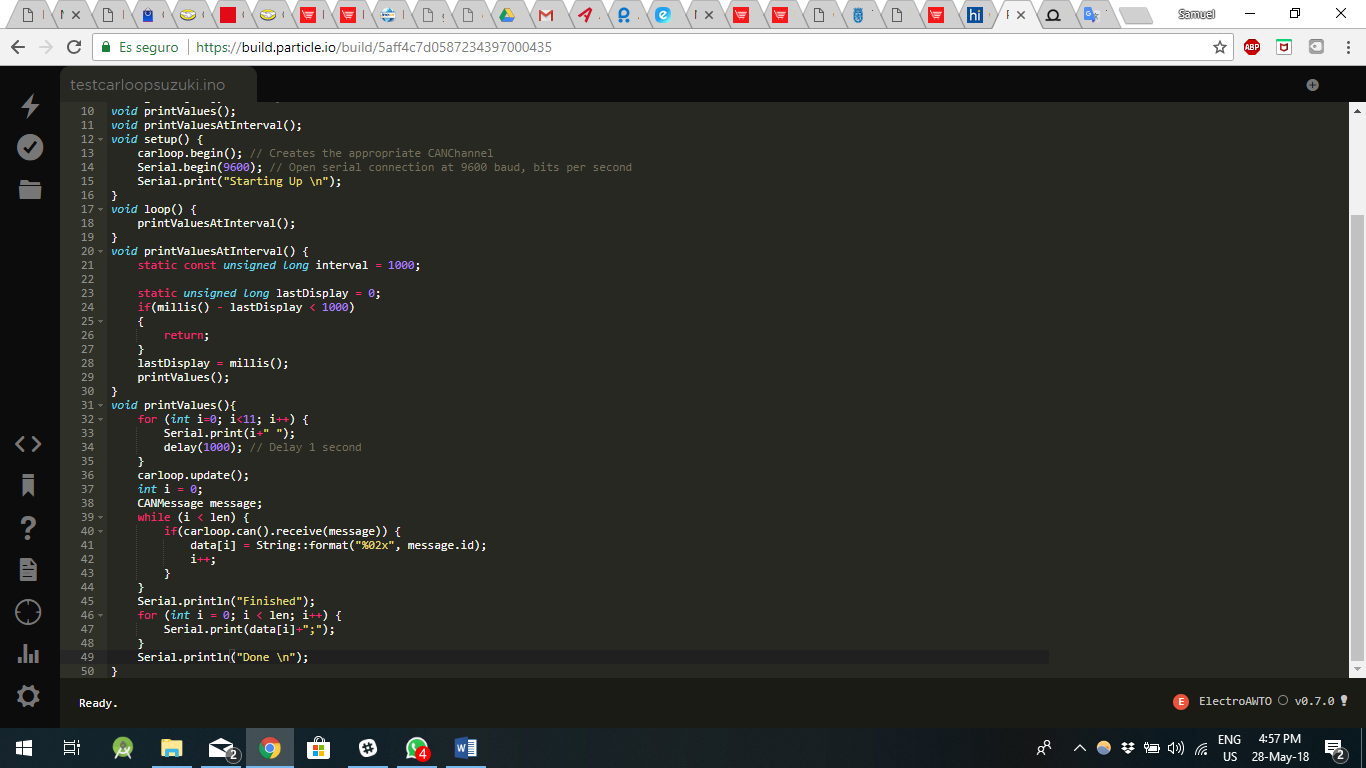1366x768 pixels.
Task: Fold printValuesAtInterval() at line 20
Action: (101, 252)
